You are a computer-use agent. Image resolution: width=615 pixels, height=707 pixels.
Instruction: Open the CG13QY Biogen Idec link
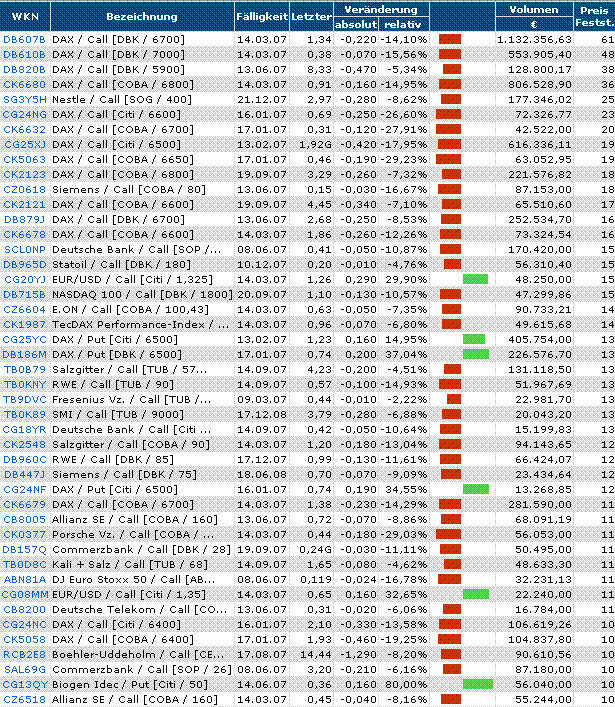[x=25, y=684]
